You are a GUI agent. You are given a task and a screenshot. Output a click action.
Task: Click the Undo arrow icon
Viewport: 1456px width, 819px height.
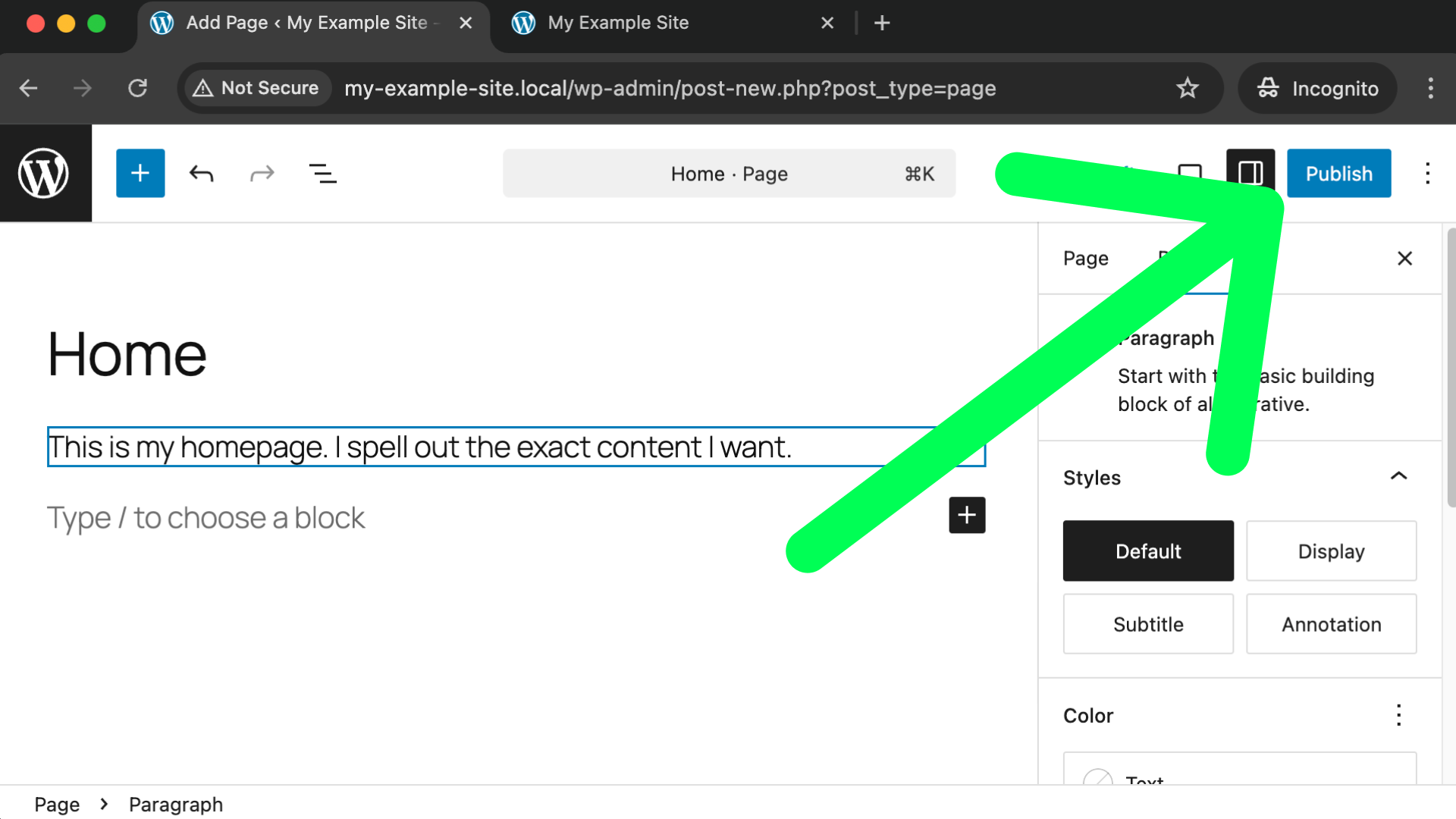(x=201, y=174)
